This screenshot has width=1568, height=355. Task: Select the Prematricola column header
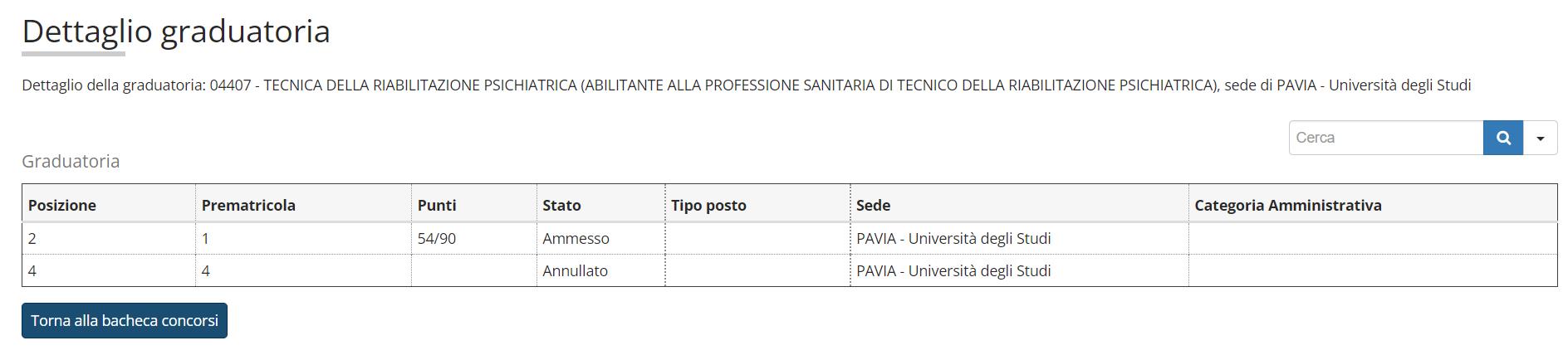pyautogui.click(x=248, y=205)
